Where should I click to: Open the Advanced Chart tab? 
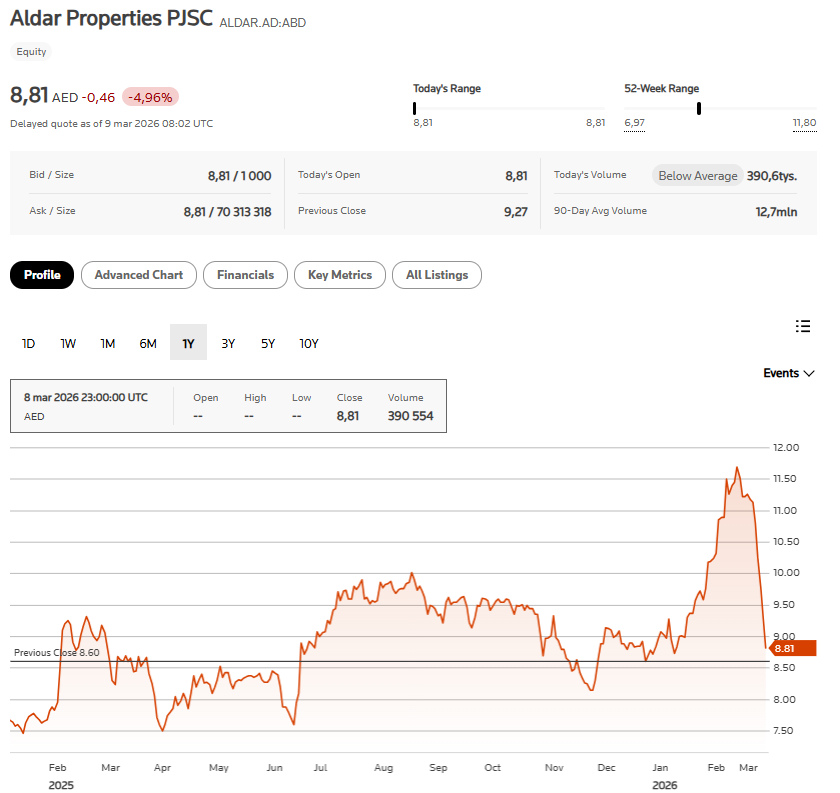click(x=138, y=275)
